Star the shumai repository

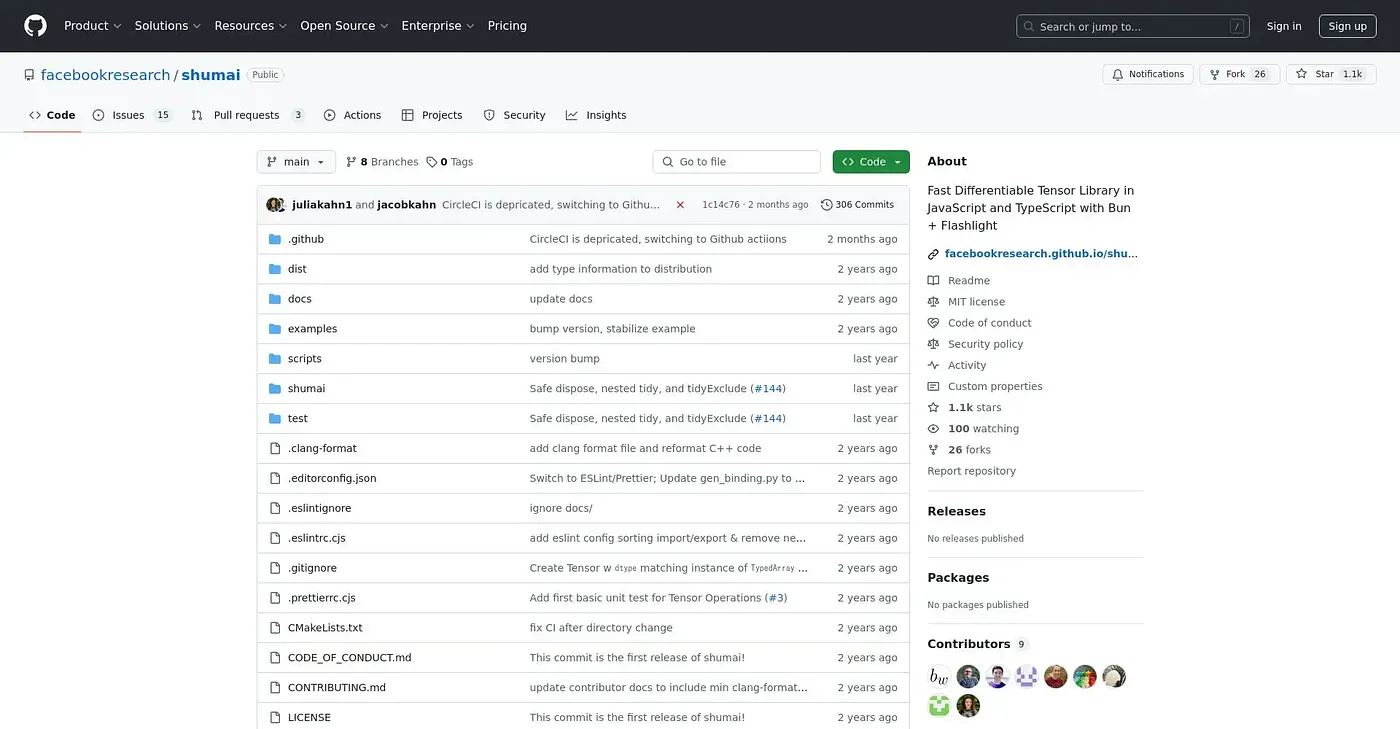[1330, 74]
